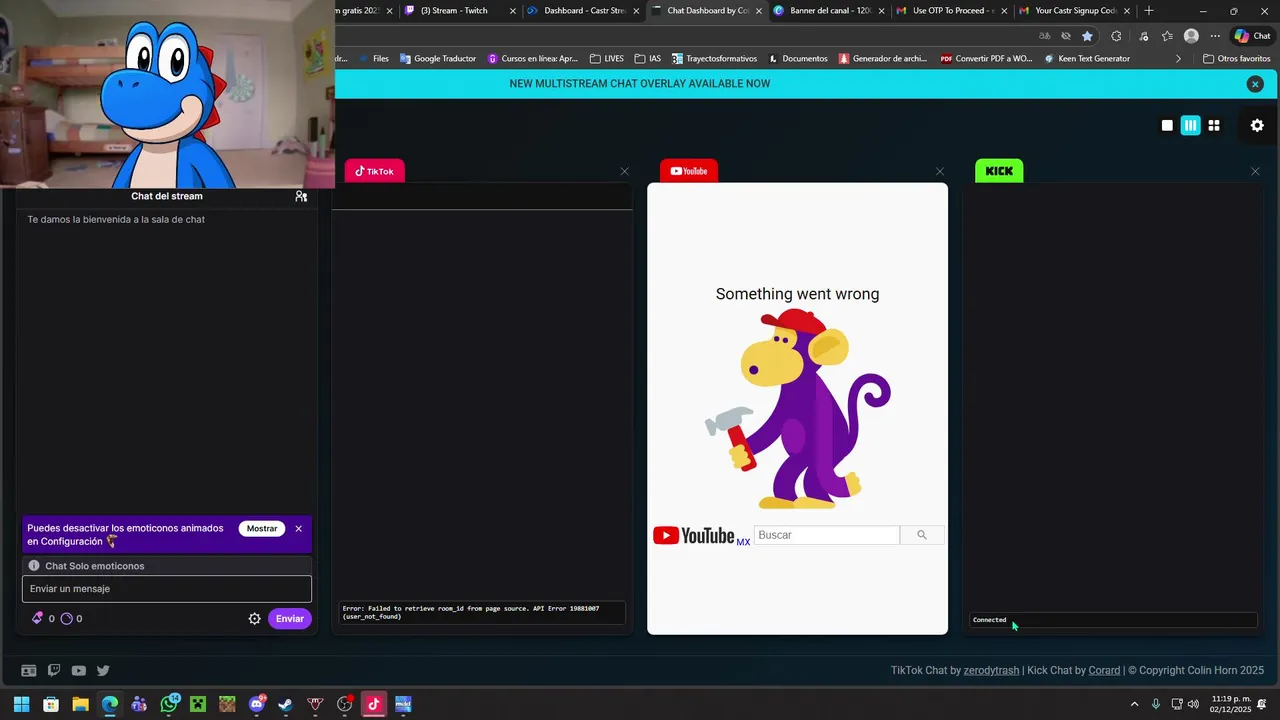The height and width of the screenshot is (720, 1280).
Task: Close the TikTok chat panel
Action: point(625,171)
